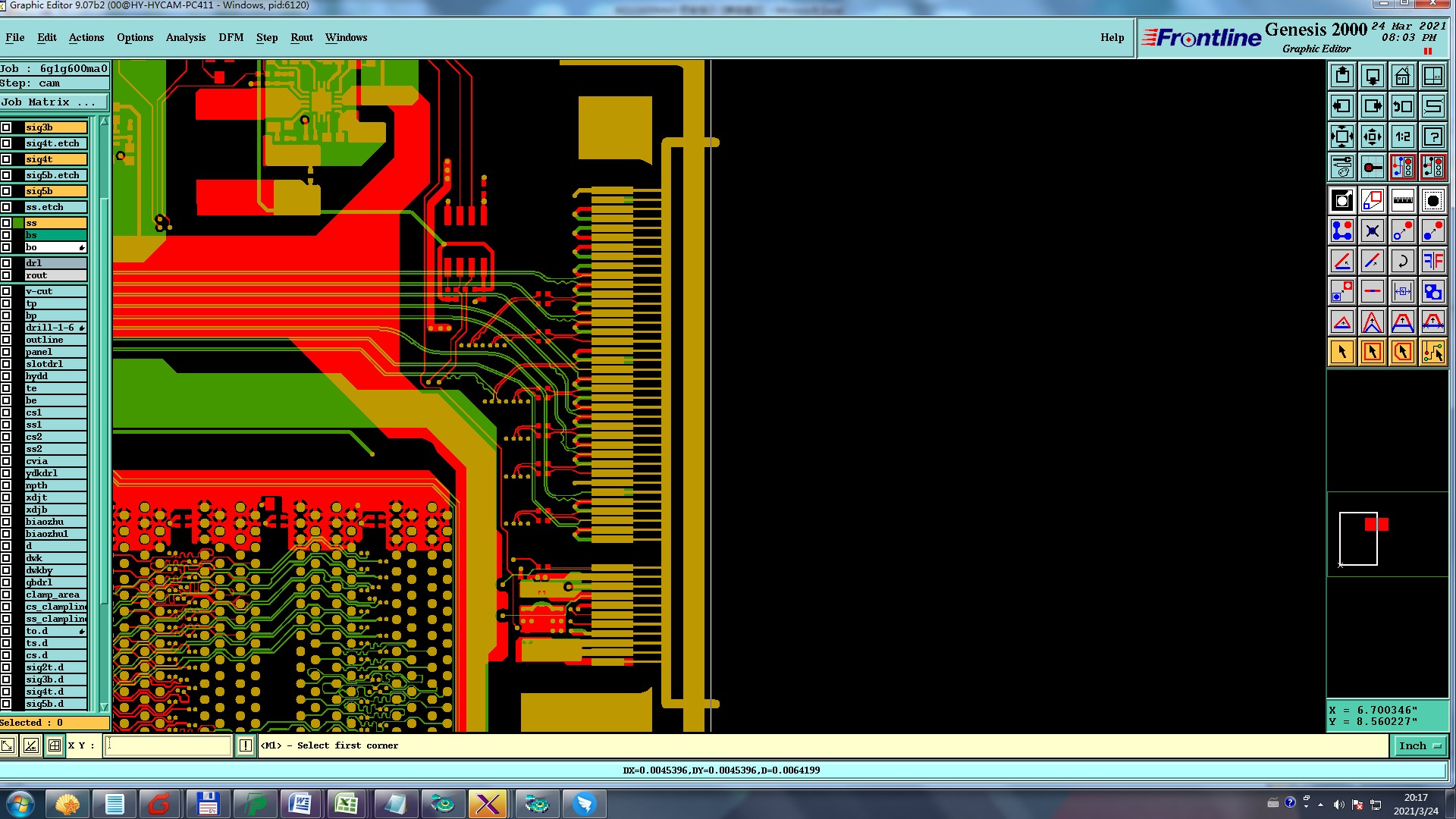The height and width of the screenshot is (819, 1456).
Task: Open the Inch units dropdown
Action: click(1420, 745)
